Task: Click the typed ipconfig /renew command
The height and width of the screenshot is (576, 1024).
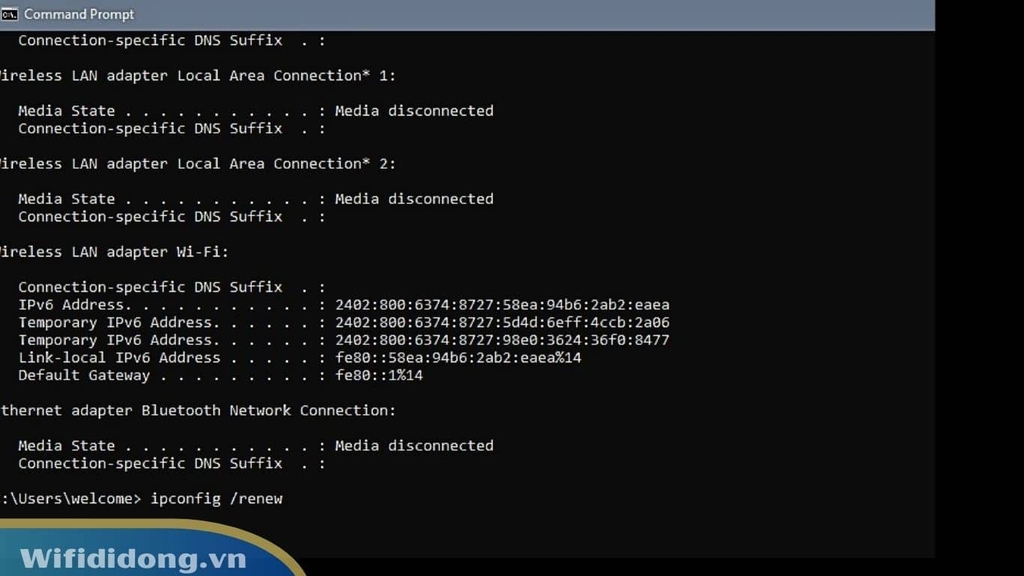Action: 217,498
